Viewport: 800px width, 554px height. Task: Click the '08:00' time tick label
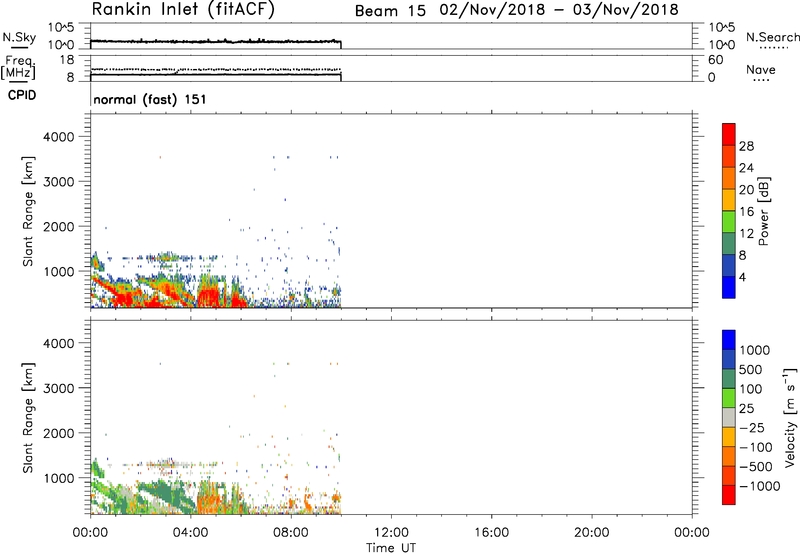pyautogui.click(x=291, y=533)
